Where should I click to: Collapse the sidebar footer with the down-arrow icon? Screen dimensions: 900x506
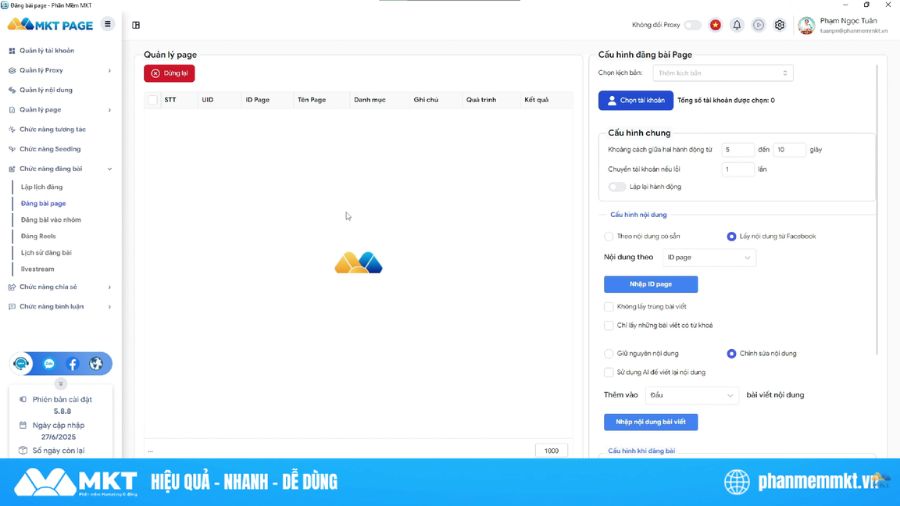[x=60, y=384]
